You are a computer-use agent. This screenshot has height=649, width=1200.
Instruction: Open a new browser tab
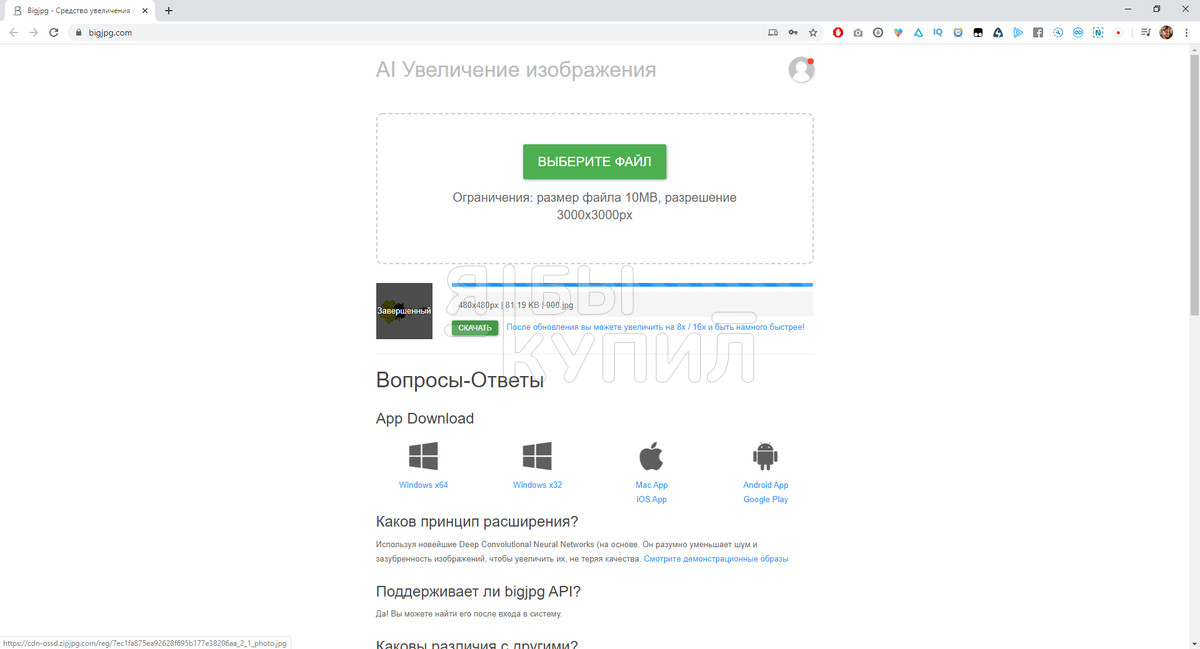click(168, 10)
